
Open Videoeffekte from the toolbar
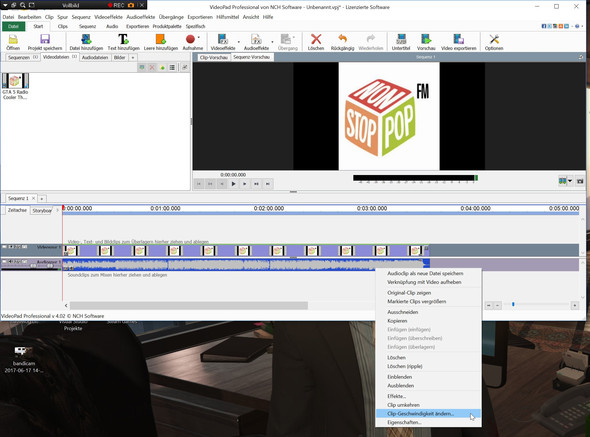pyautogui.click(x=223, y=41)
